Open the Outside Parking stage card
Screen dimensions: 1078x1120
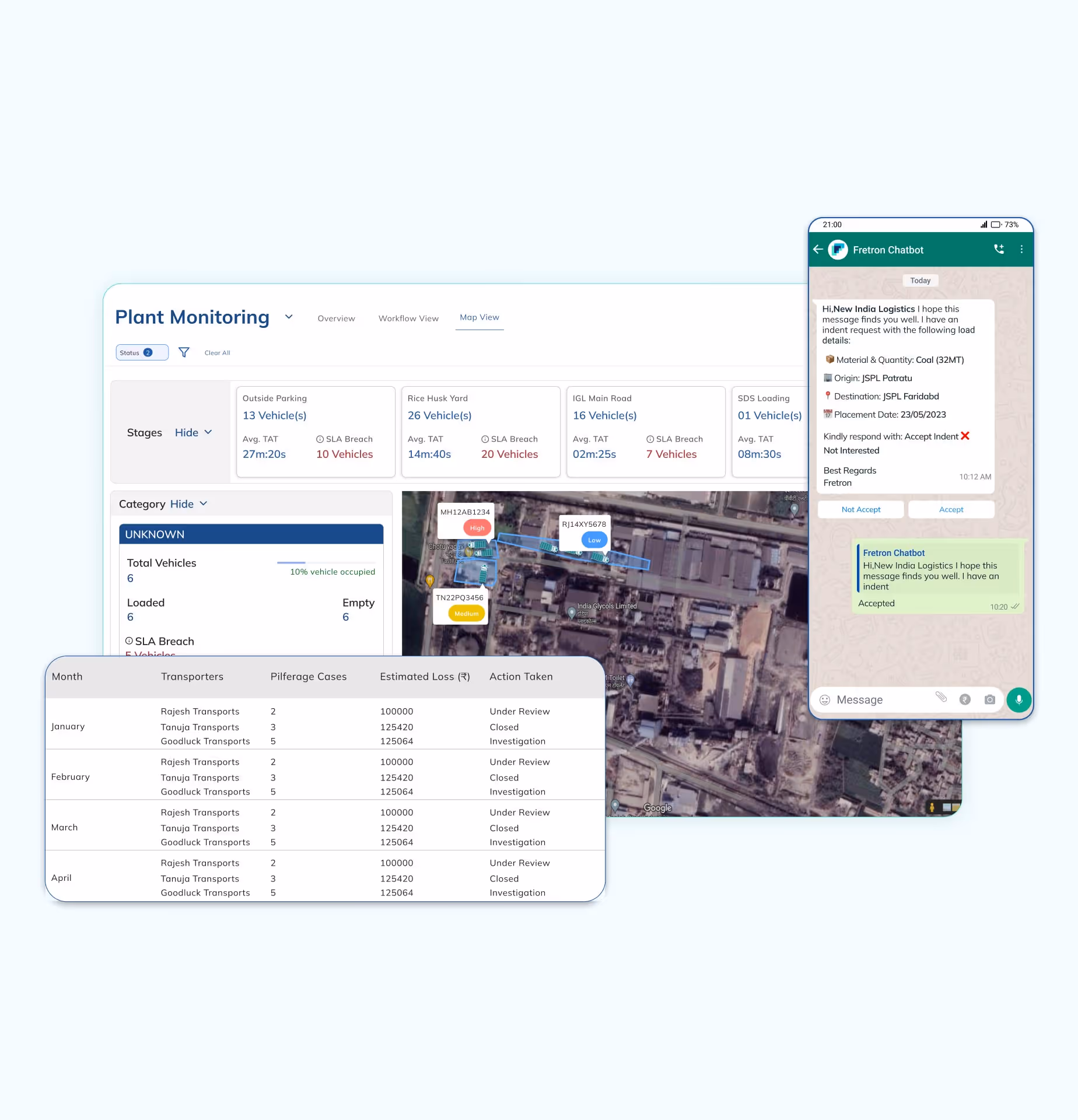click(x=316, y=432)
